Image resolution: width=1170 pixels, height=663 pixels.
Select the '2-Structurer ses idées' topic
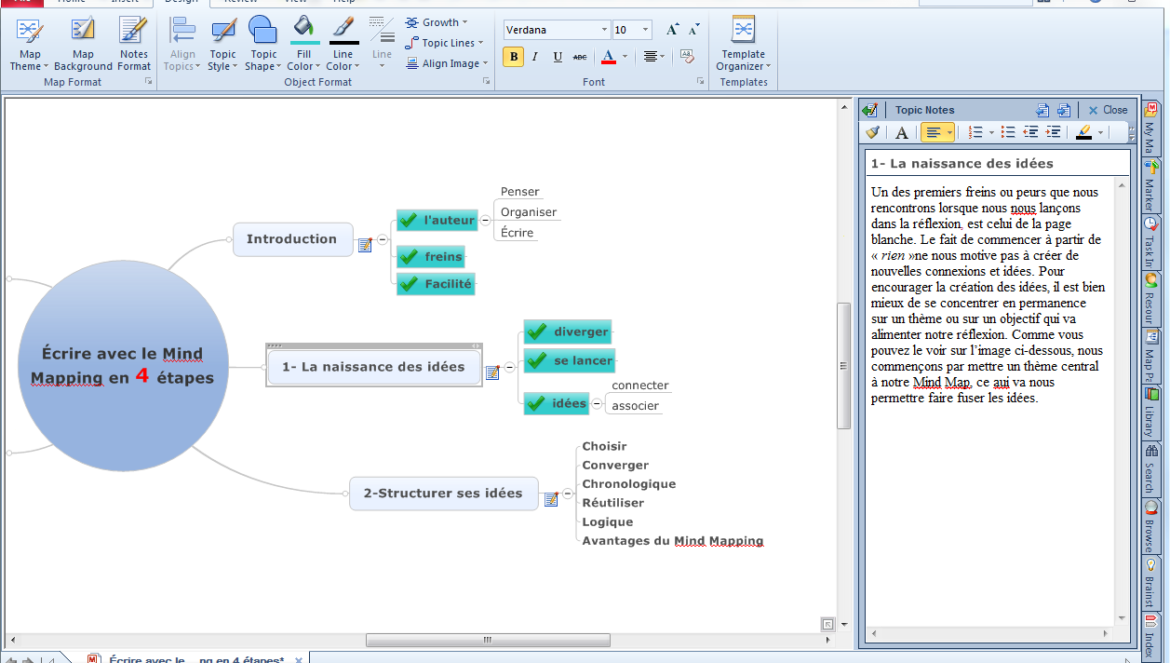(x=442, y=493)
